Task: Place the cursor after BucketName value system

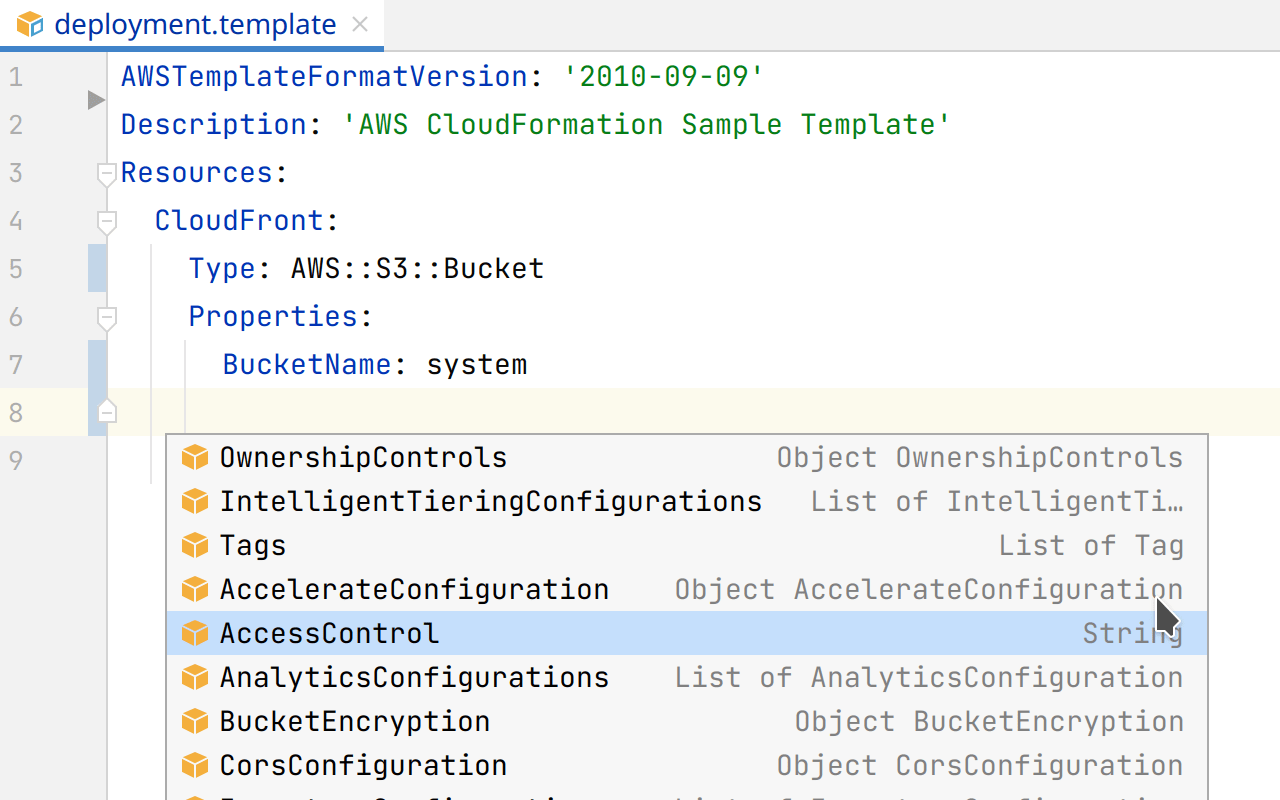Action: coord(528,365)
